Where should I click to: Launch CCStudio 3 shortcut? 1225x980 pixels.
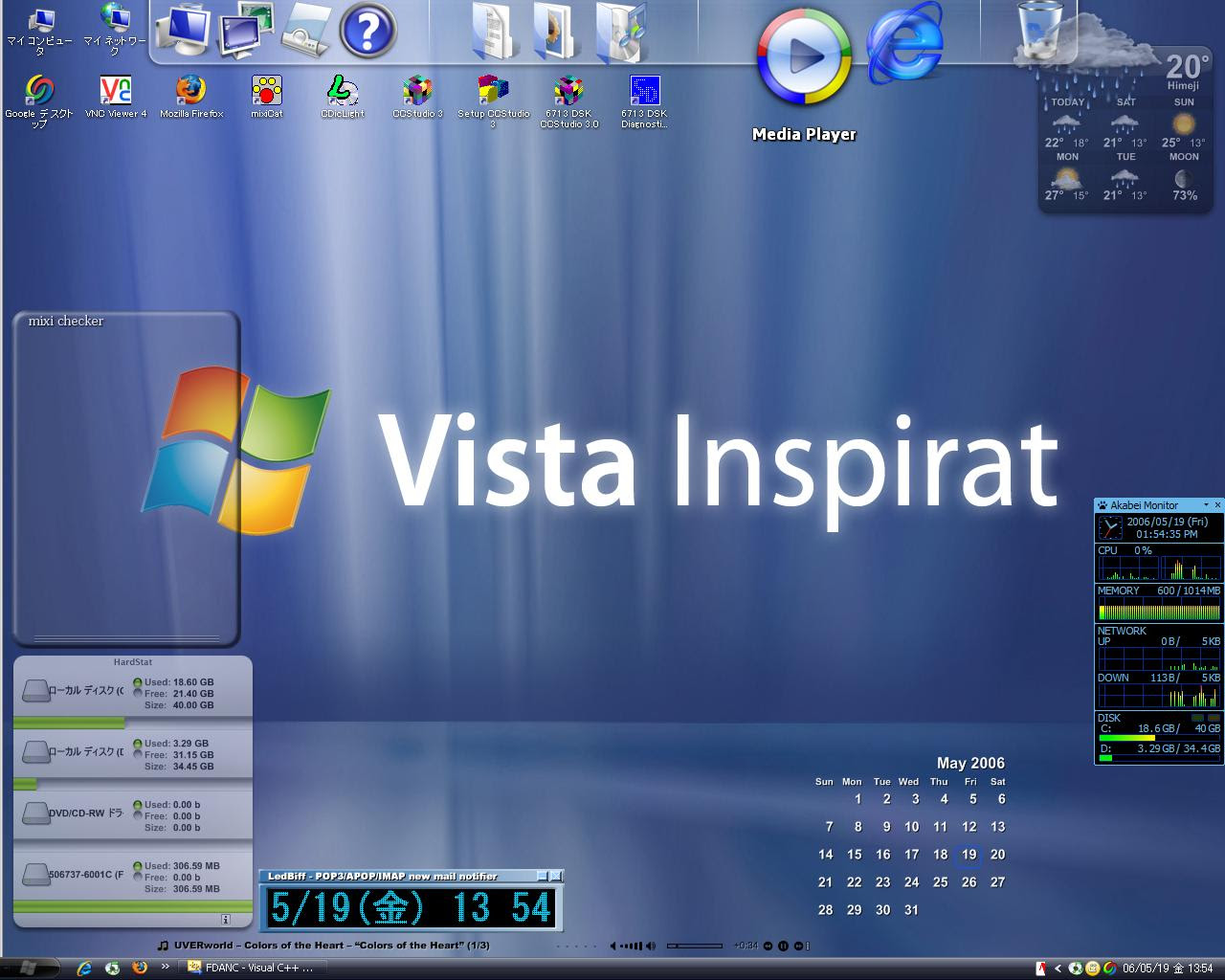pos(418,98)
